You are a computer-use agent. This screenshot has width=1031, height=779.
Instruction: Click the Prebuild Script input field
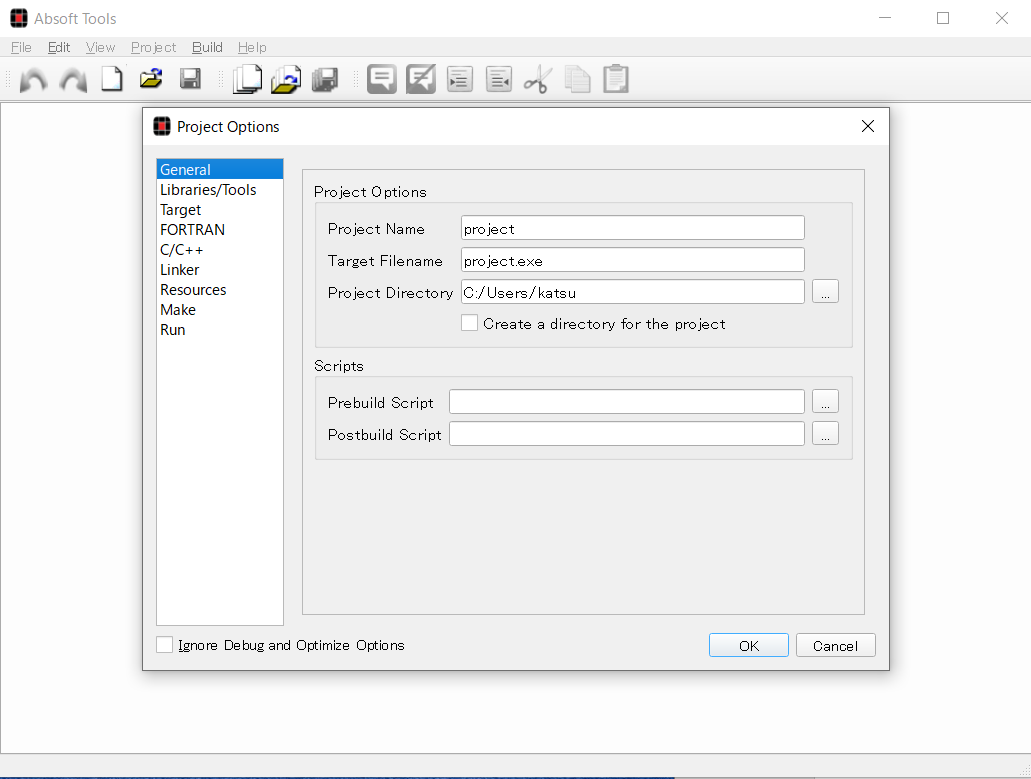(x=627, y=402)
